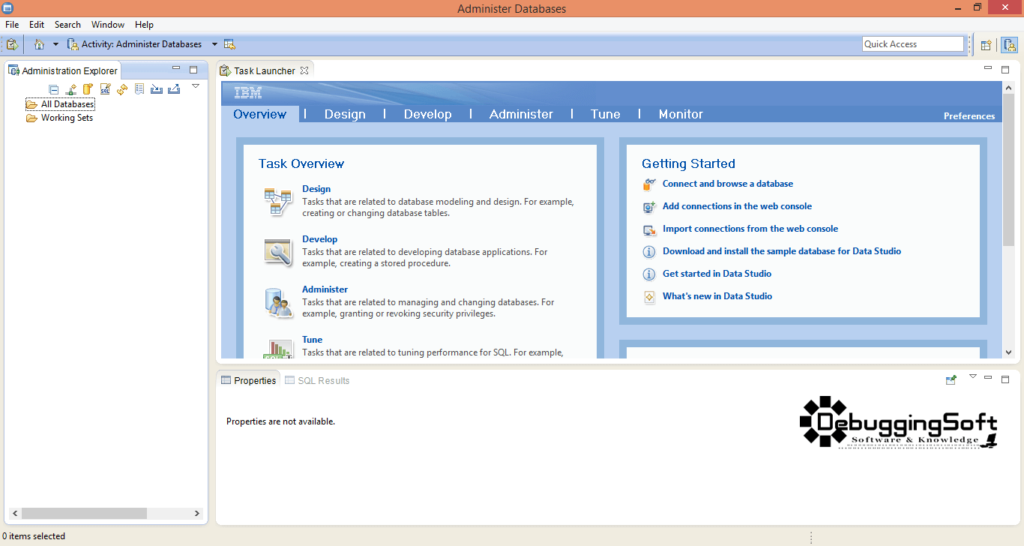This screenshot has height=546, width=1024.
Task: Click the yellow Refresh arrows icon
Action: (122, 89)
